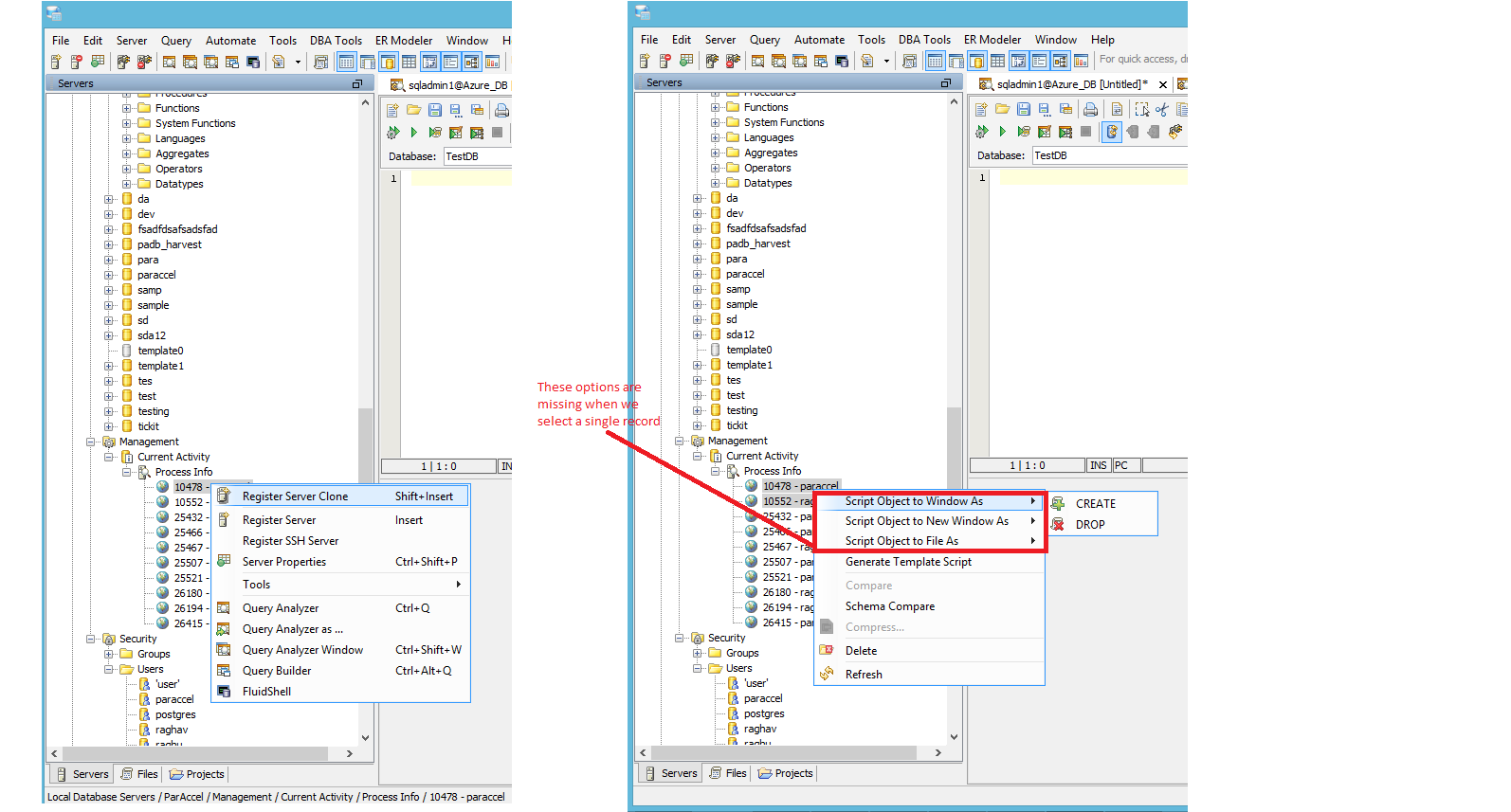
Task: Click Delete in right window context menu
Action: pyautogui.click(x=930, y=651)
